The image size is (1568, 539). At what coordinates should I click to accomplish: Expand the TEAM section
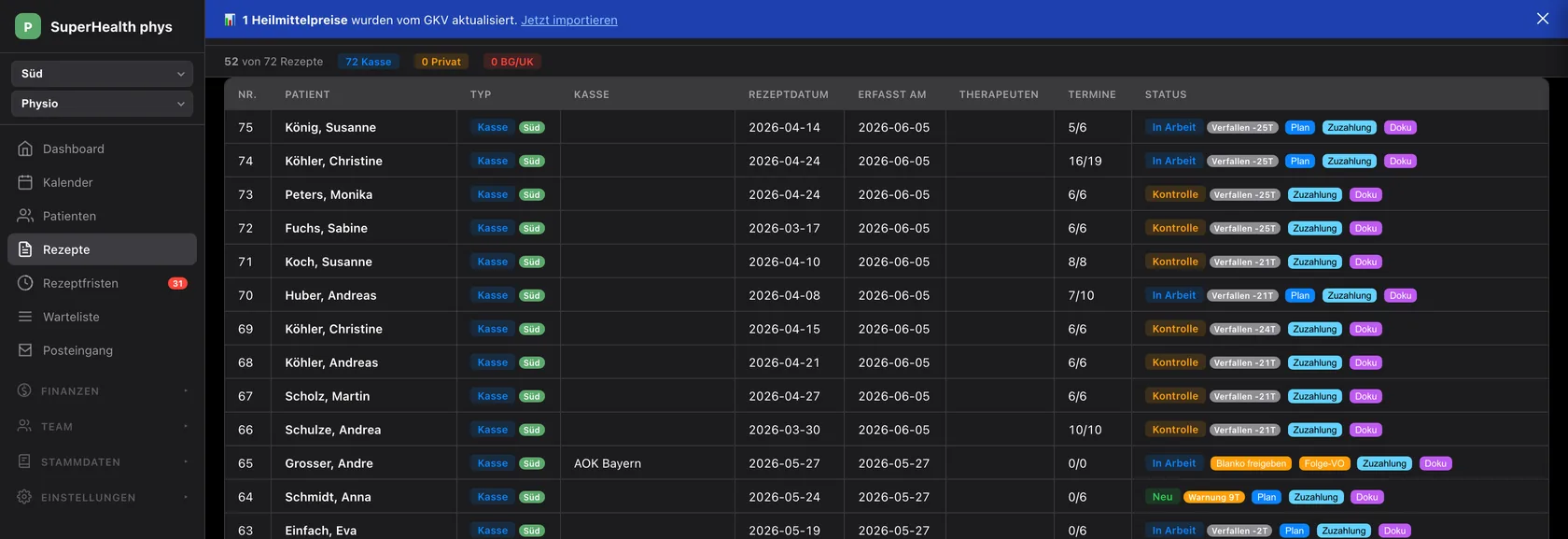point(103,427)
